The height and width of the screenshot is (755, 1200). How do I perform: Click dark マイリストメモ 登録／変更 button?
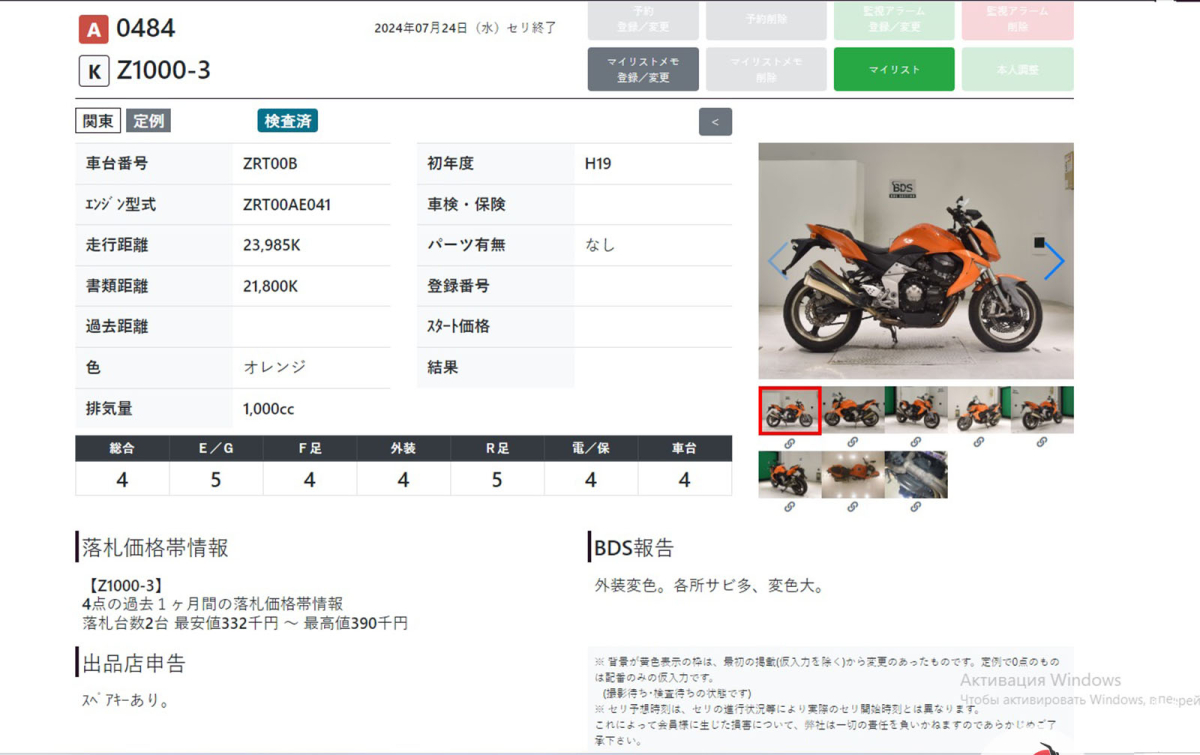coord(643,70)
